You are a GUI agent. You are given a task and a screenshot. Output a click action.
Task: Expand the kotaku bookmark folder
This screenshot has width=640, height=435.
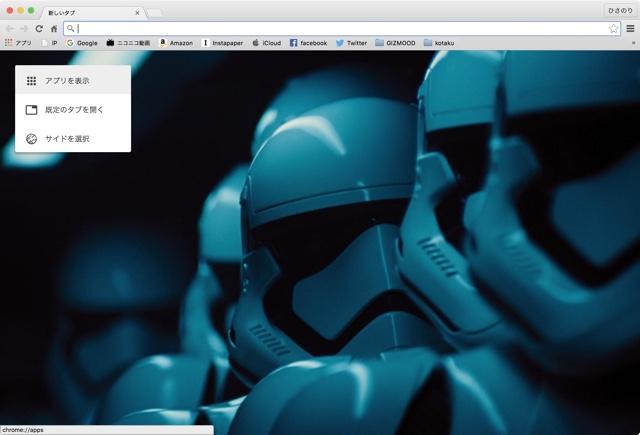coord(439,43)
